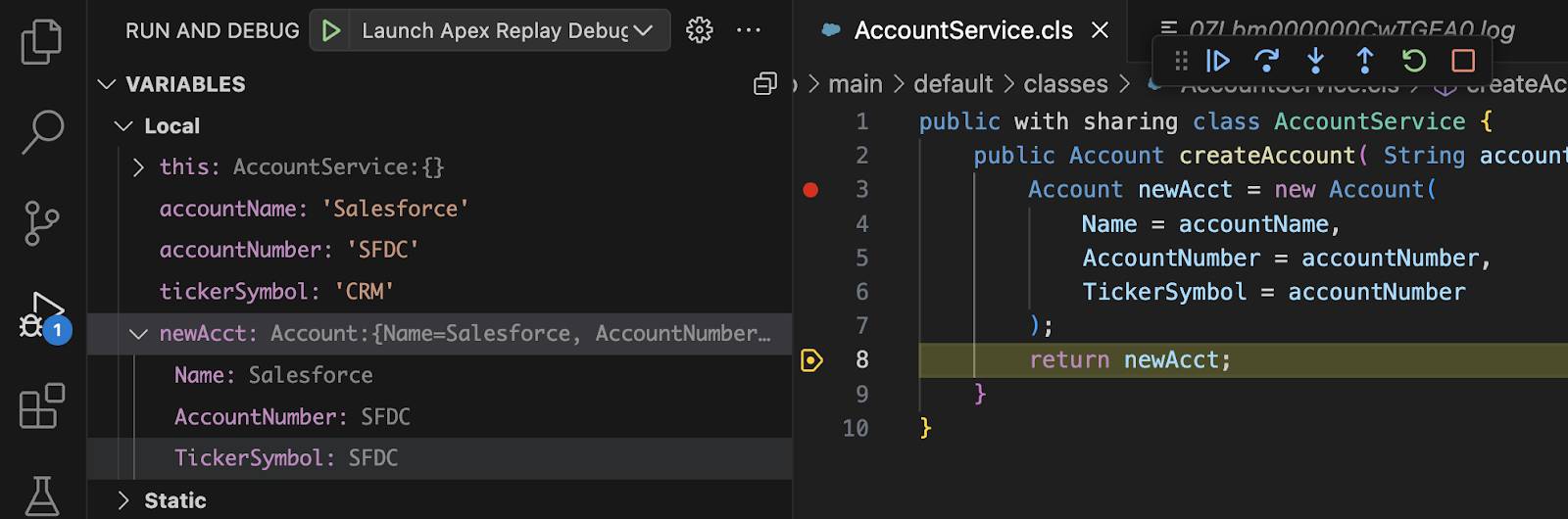The height and width of the screenshot is (519, 1568).
Task: Click the RUN AND DEBUG title
Action: pyautogui.click(x=213, y=30)
